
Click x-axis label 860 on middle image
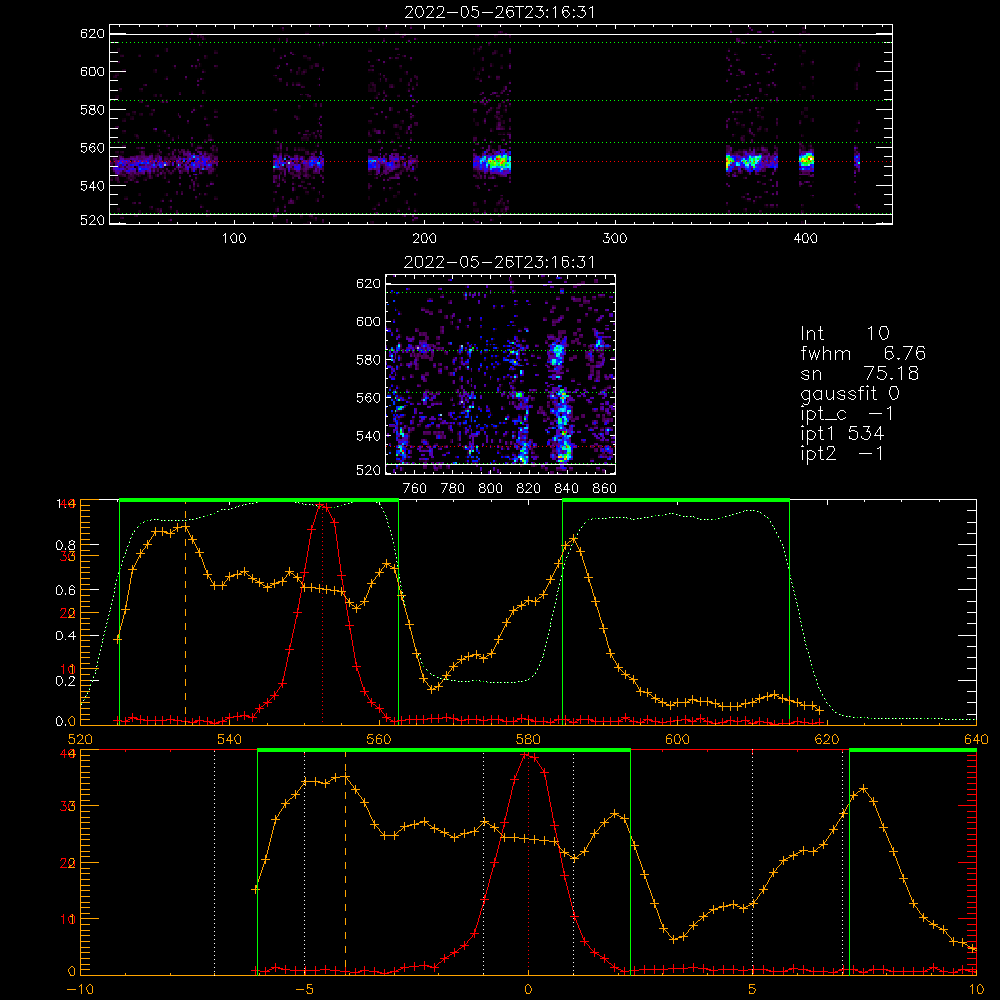pos(605,489)
